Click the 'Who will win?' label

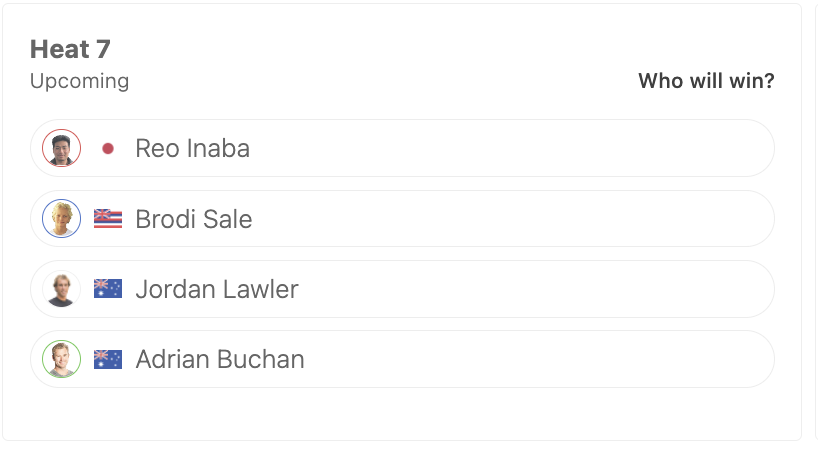pos(706,81)
